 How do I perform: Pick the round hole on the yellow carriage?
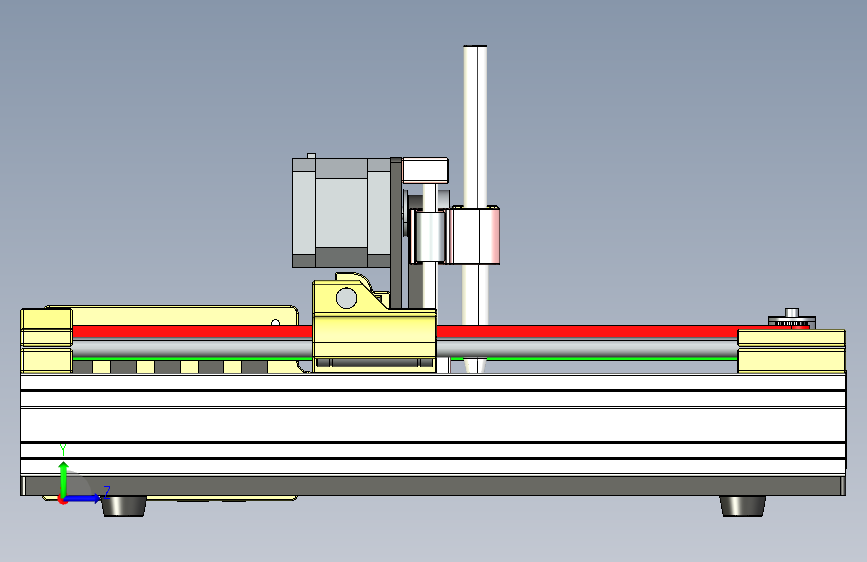(346, 298)
